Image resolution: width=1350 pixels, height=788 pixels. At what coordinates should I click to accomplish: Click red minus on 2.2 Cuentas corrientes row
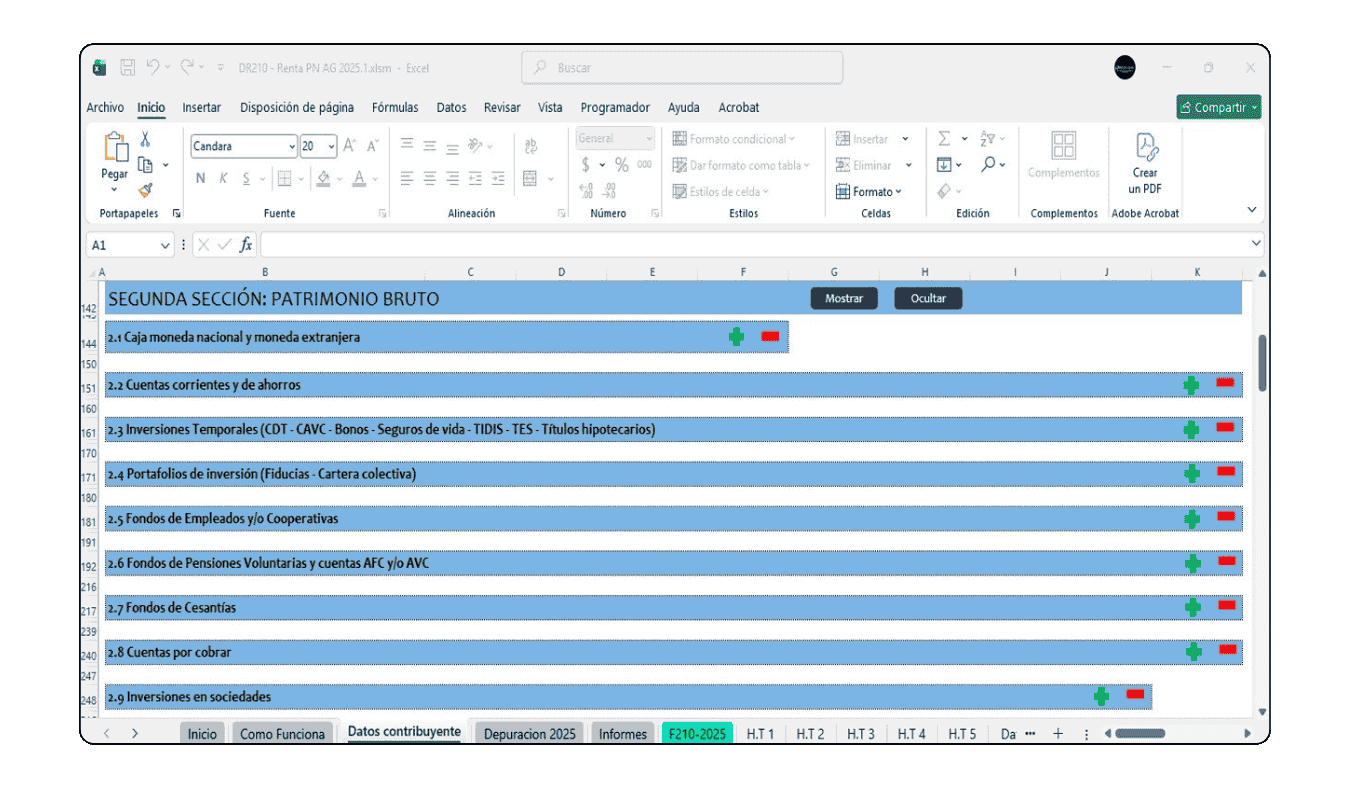click(1225, 383)
